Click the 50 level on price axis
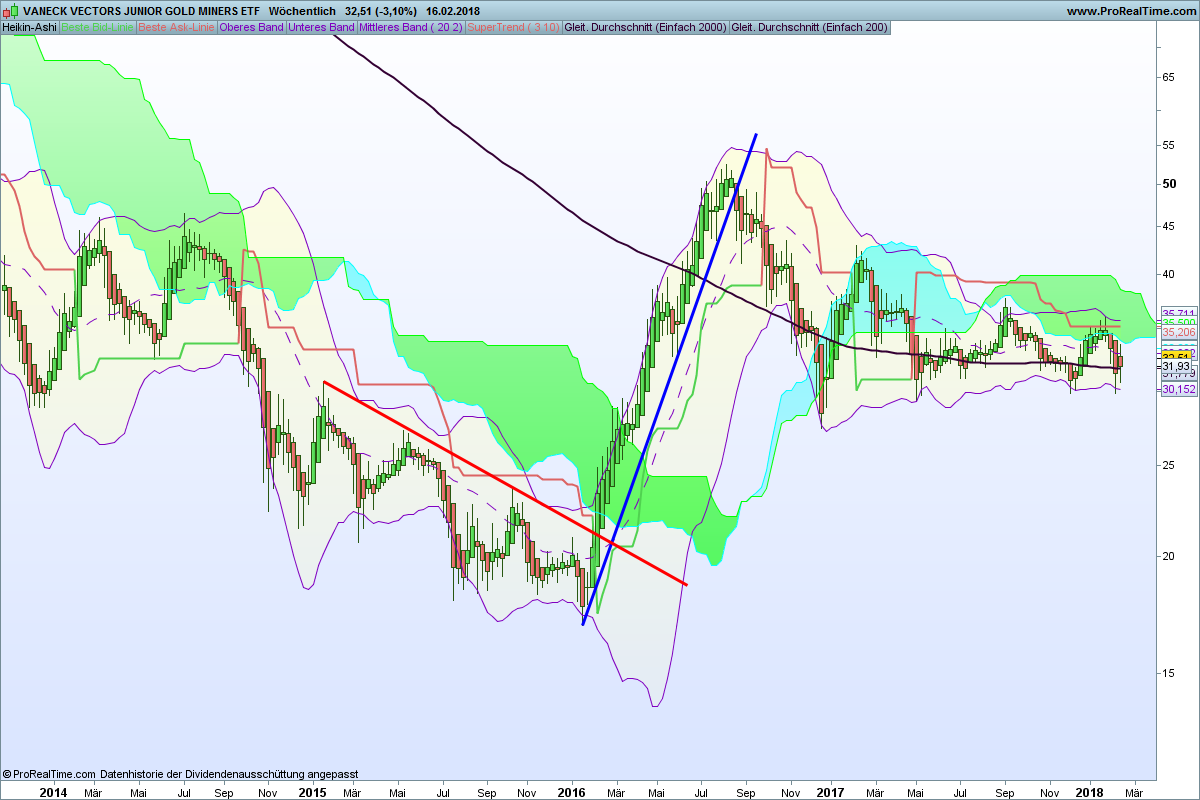 pyautogui.click(x=1167, y=184)
